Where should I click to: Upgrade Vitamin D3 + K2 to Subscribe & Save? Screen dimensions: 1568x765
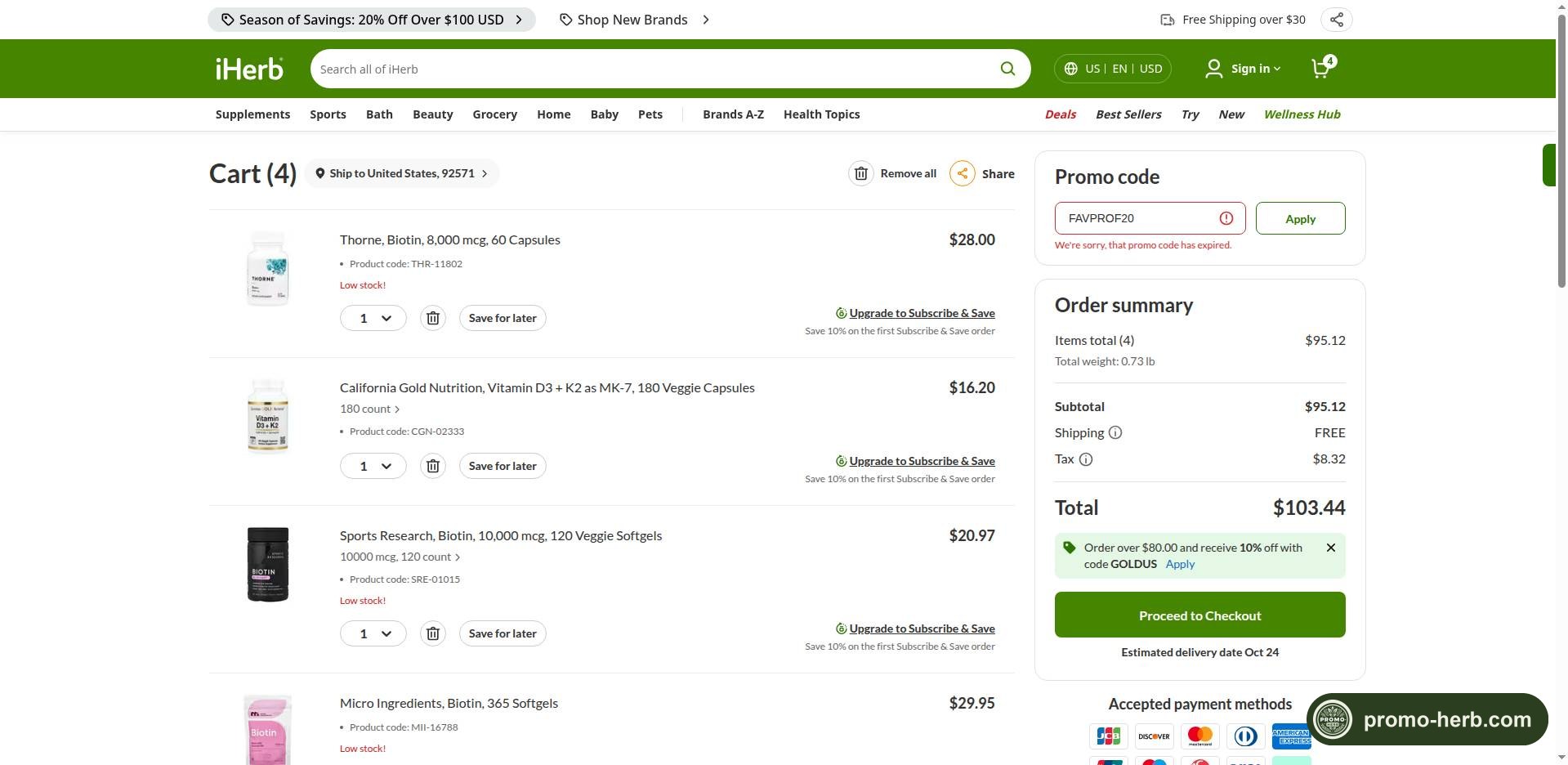click(922, 461)
